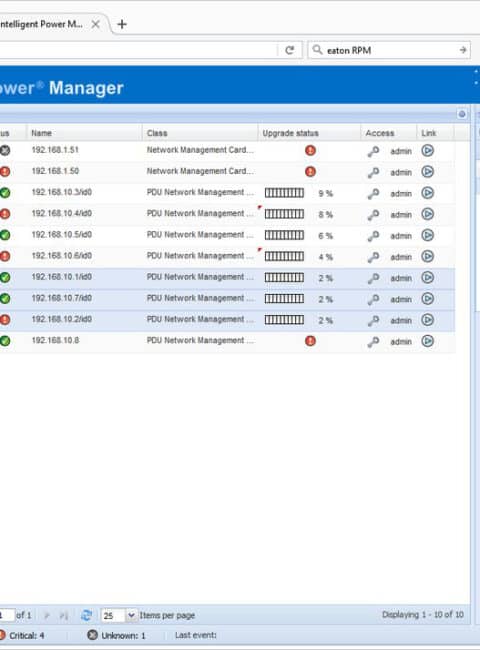Submit browser search with arrow icon

click(463, 50)
